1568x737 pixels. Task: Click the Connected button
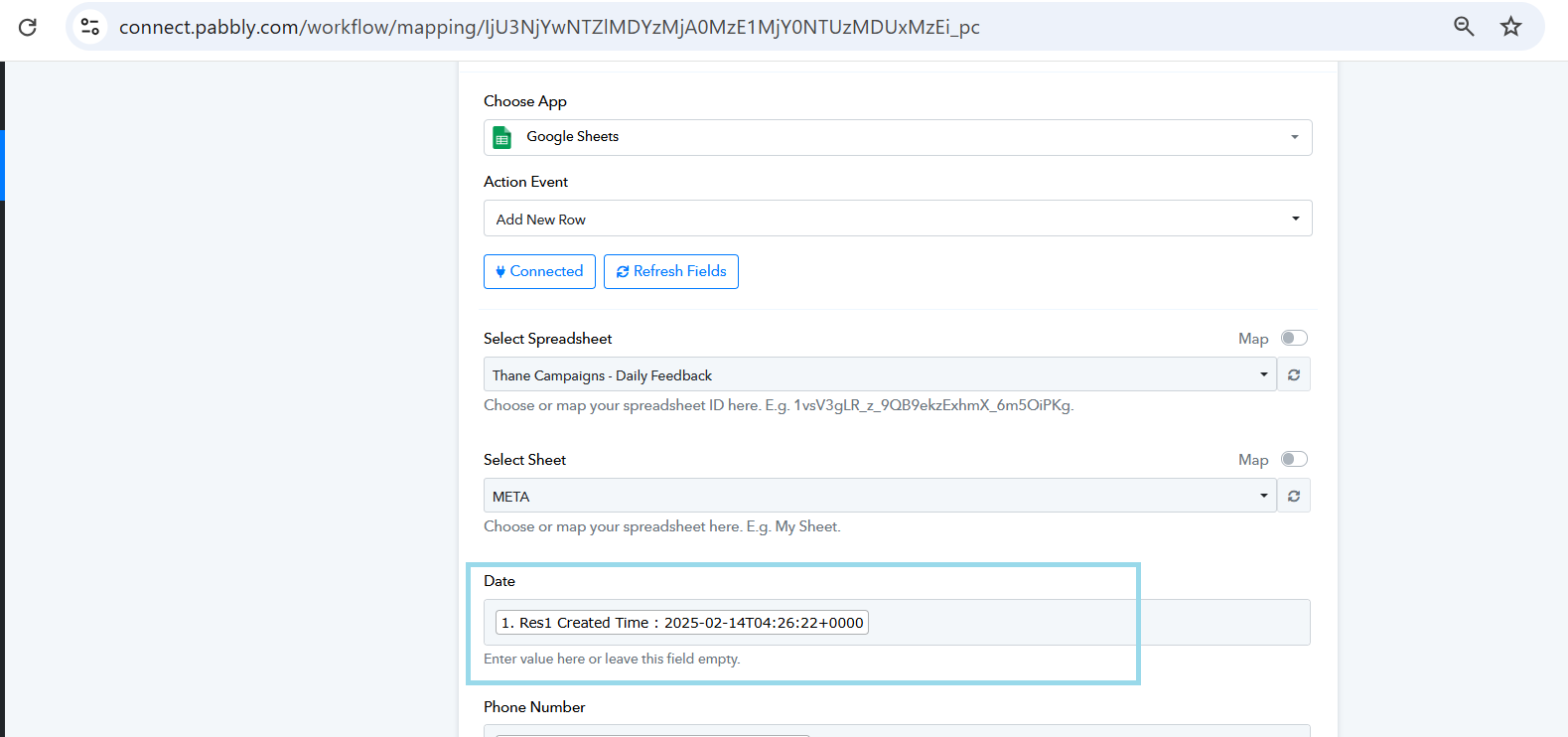(539, 271)
